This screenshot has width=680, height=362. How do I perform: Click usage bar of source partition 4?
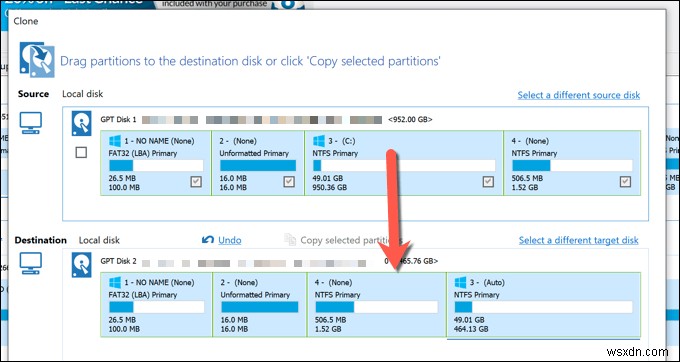[572, 166]
